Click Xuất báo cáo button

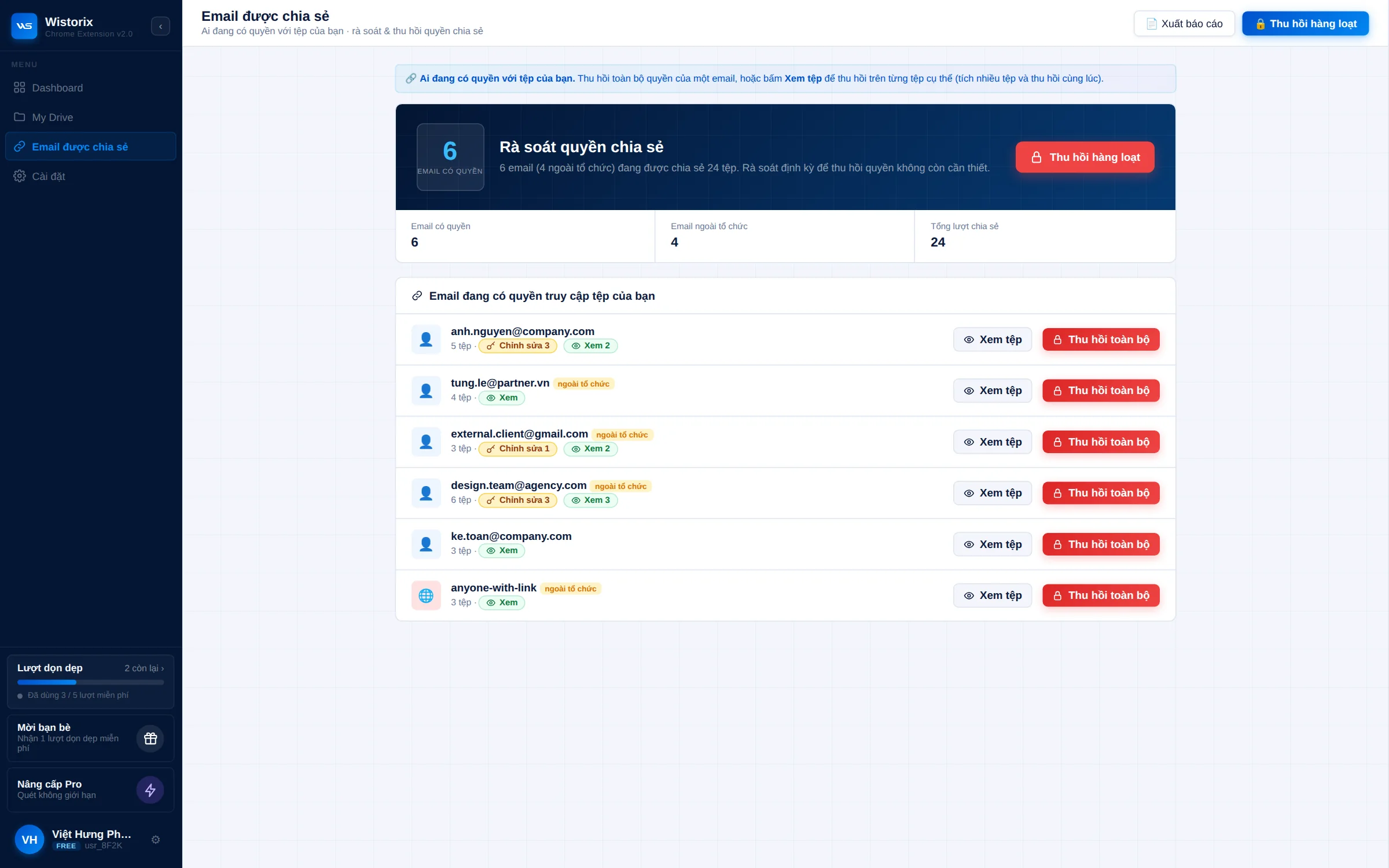[1184, 24]
